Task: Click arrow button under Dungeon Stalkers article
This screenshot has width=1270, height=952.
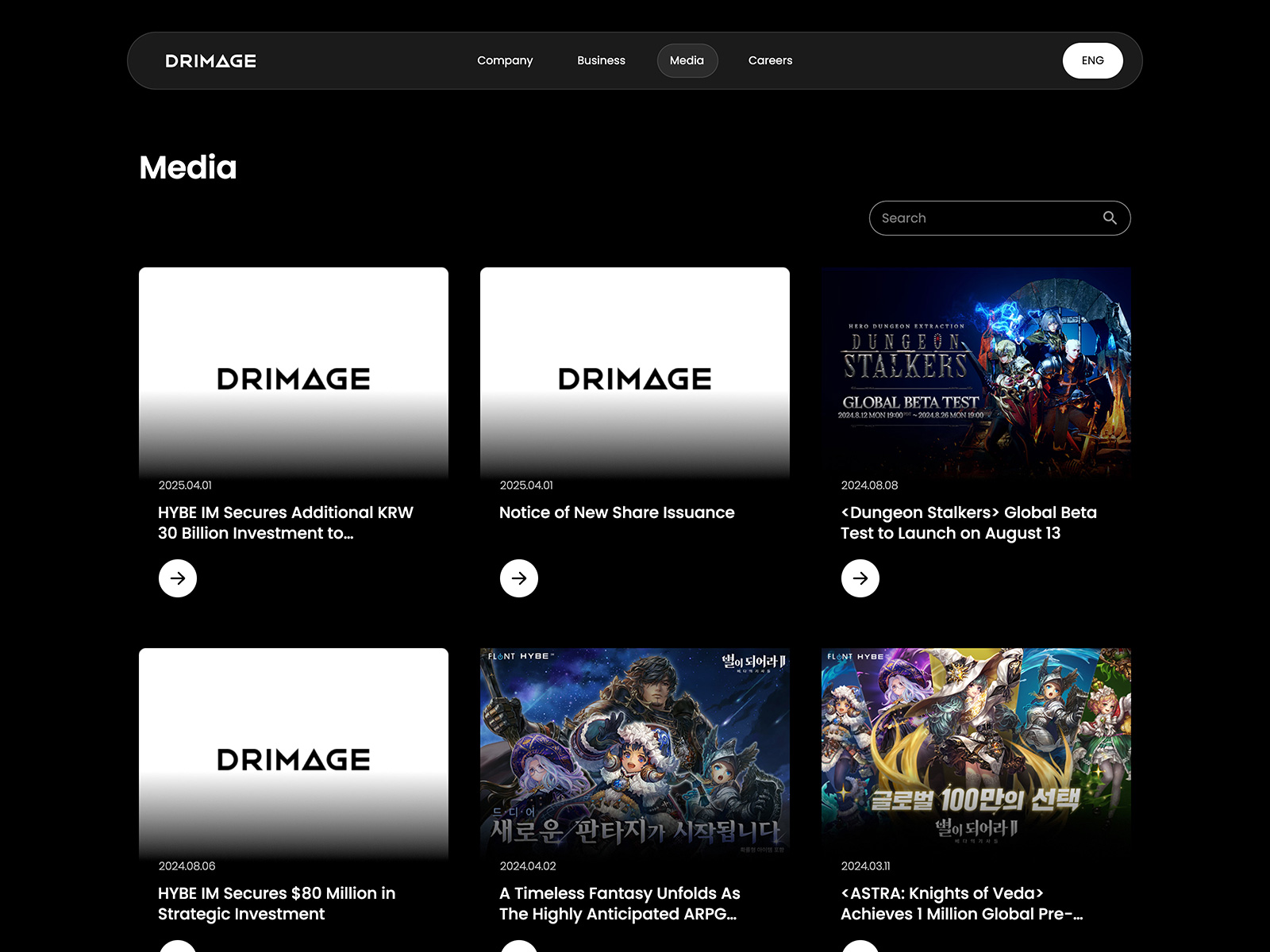Action: click(x=860, y=578)
